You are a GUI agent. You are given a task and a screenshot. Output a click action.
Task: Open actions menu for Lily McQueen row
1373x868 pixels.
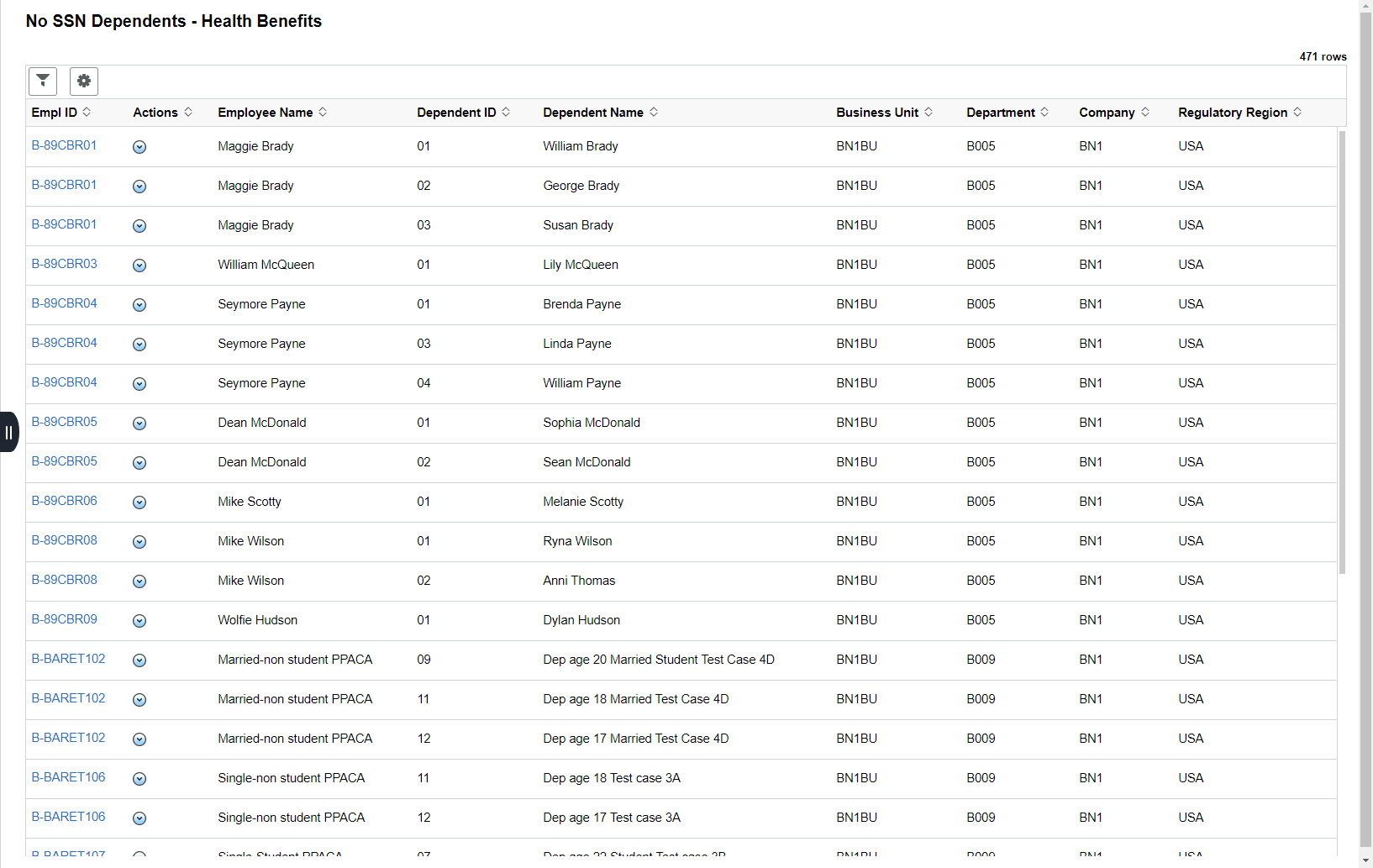coord(139,266)
